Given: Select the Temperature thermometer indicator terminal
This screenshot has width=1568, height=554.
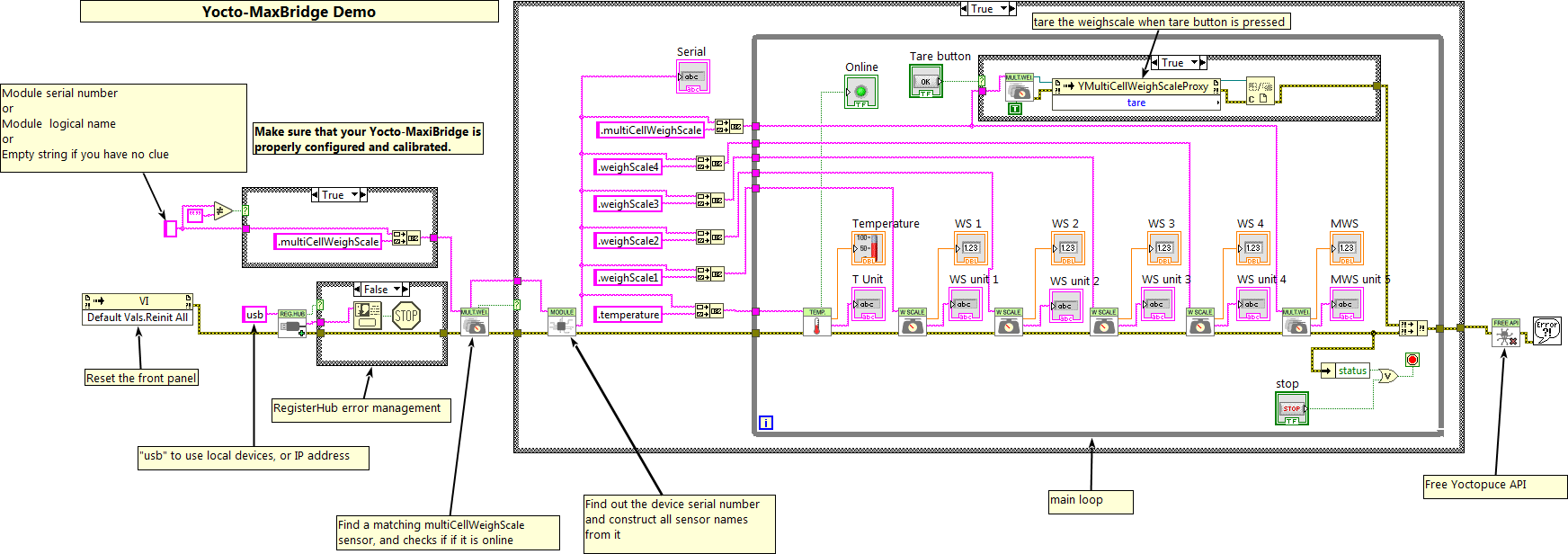Looking at the screenshot, I should coord(868,248).
